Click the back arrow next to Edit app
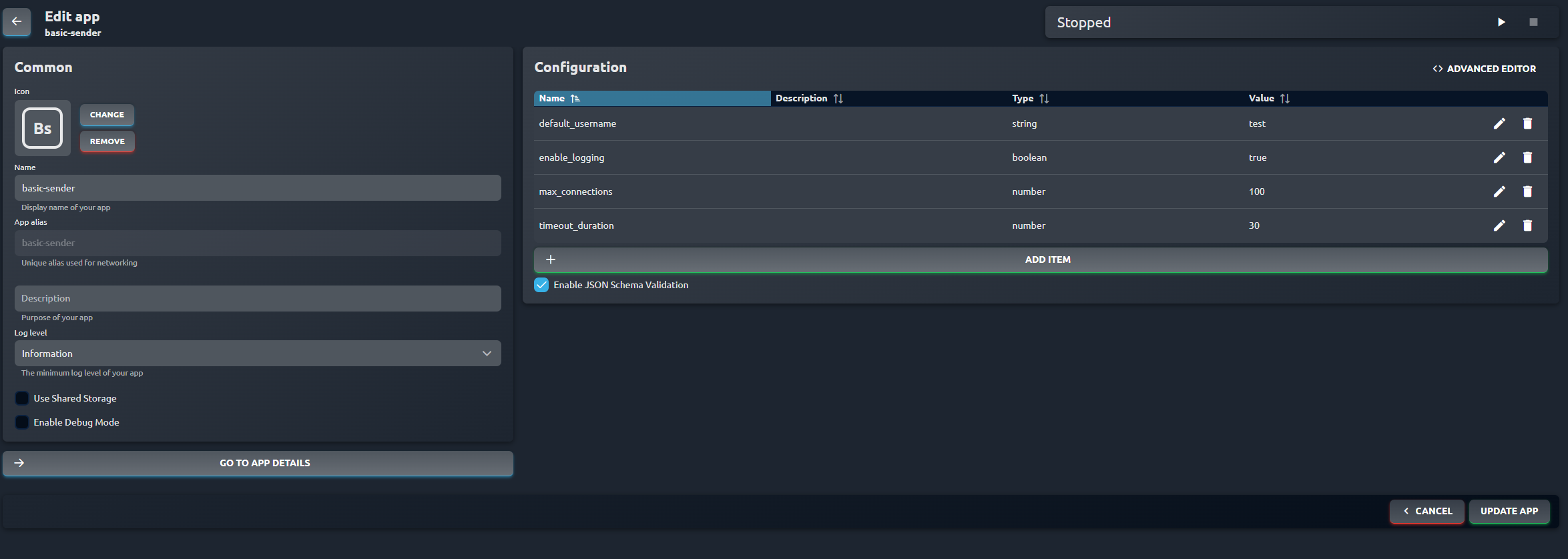 [x=17, y=21]
